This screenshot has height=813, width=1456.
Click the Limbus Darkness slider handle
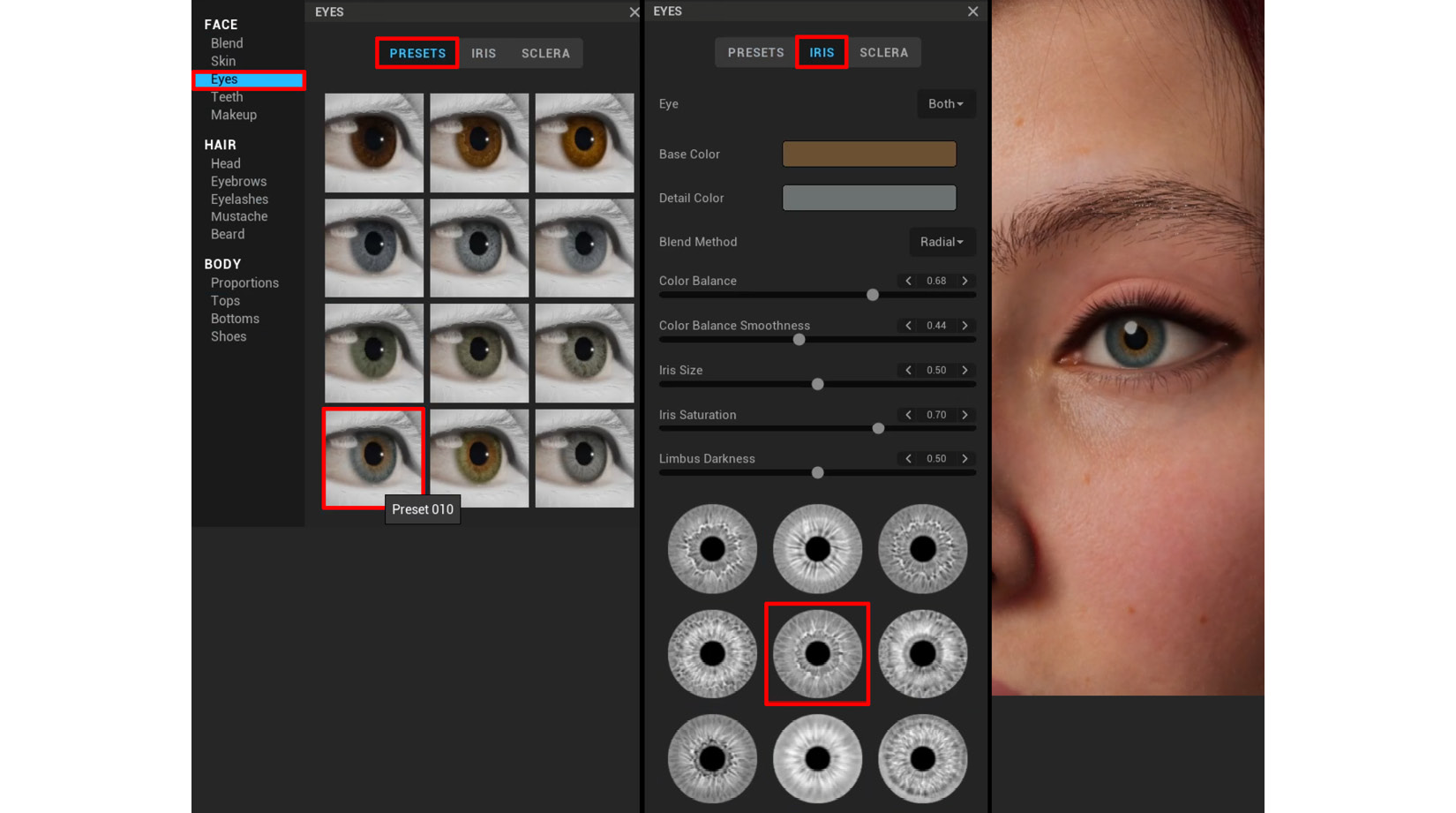[818, 472]
